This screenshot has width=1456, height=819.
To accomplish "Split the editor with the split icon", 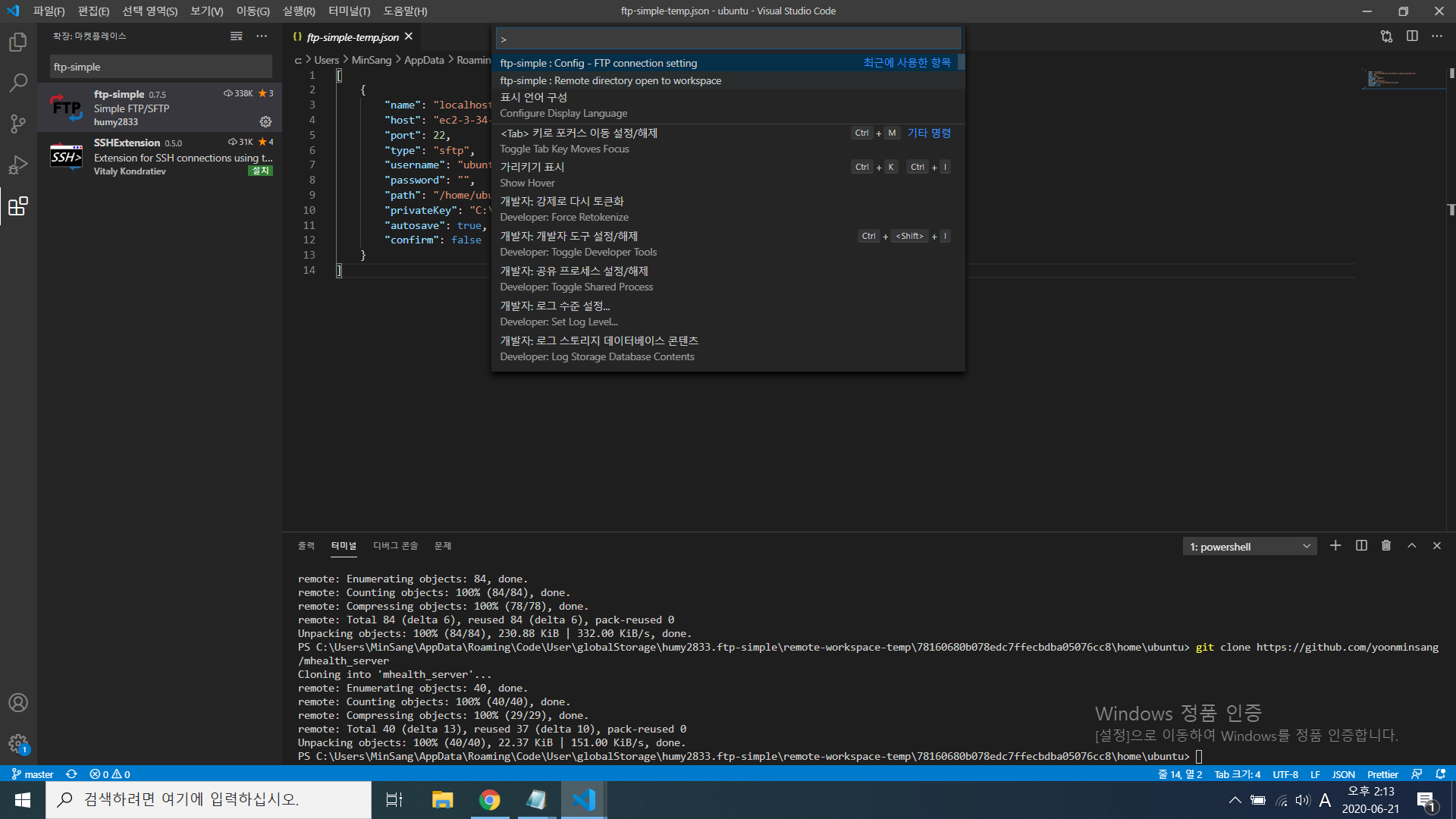I will click(x=1412, y=36).
